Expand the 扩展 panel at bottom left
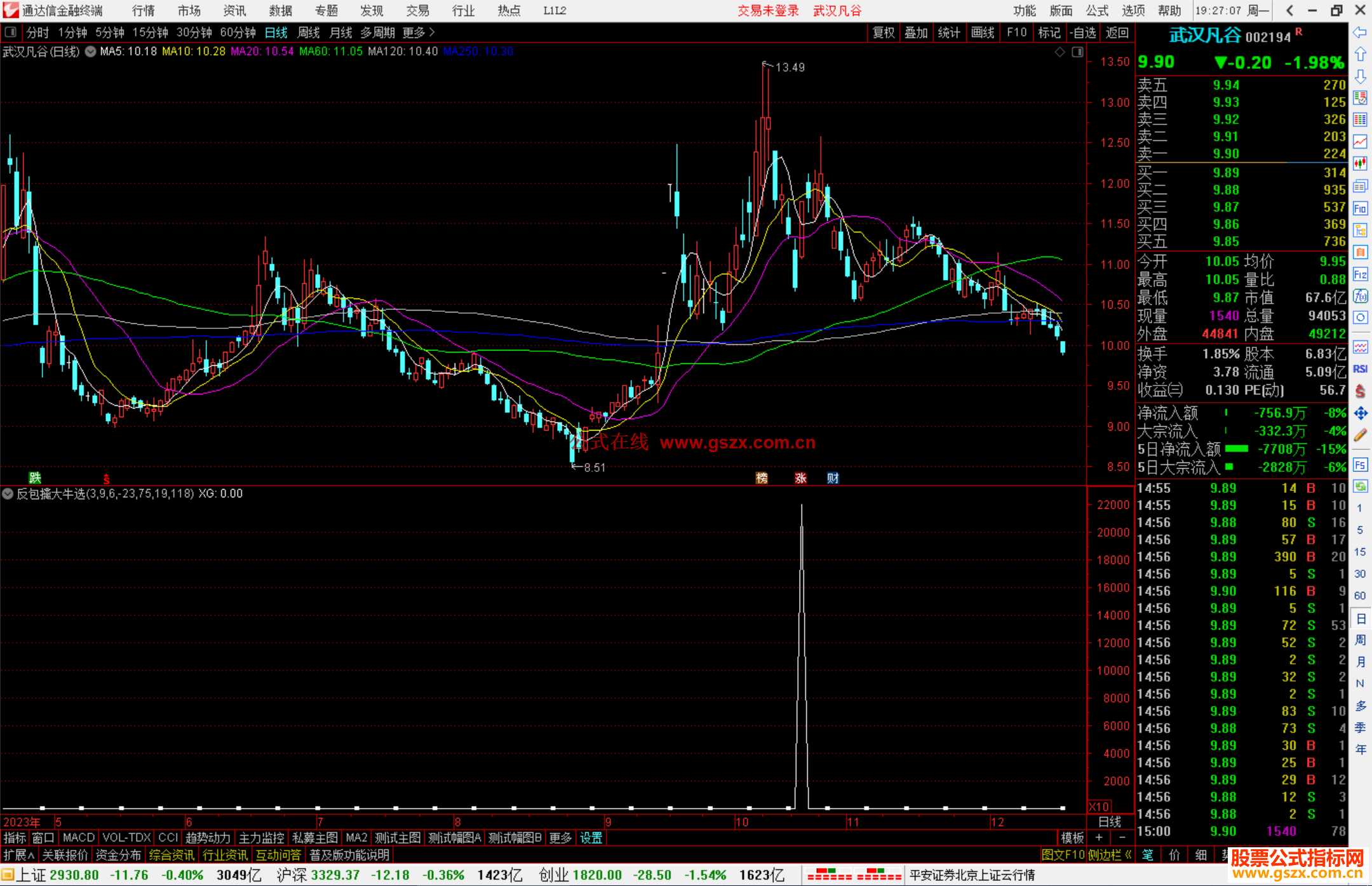Image resolution: width=1372 pixels, height=886 pixels. [19, 855]
